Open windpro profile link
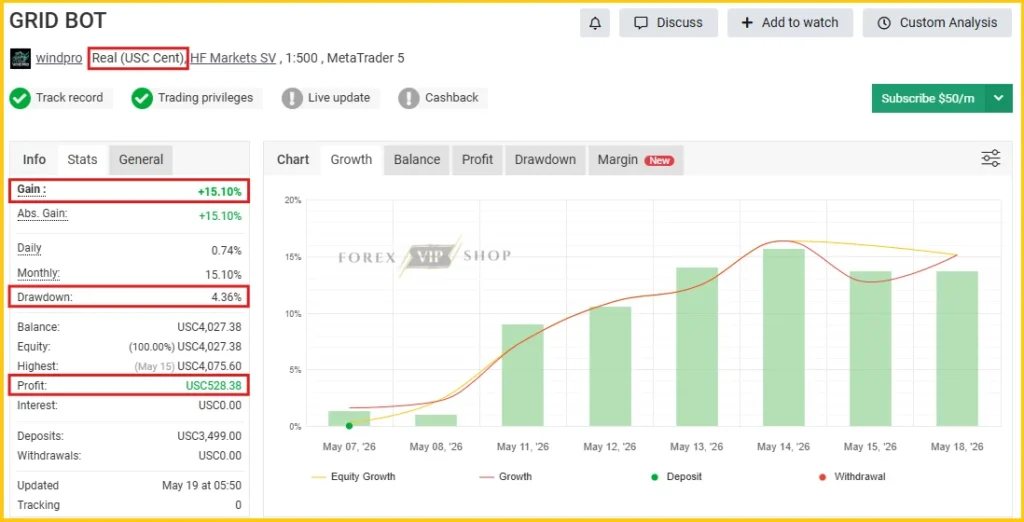The image size is (1024, 522). click(x=59, y=58)
